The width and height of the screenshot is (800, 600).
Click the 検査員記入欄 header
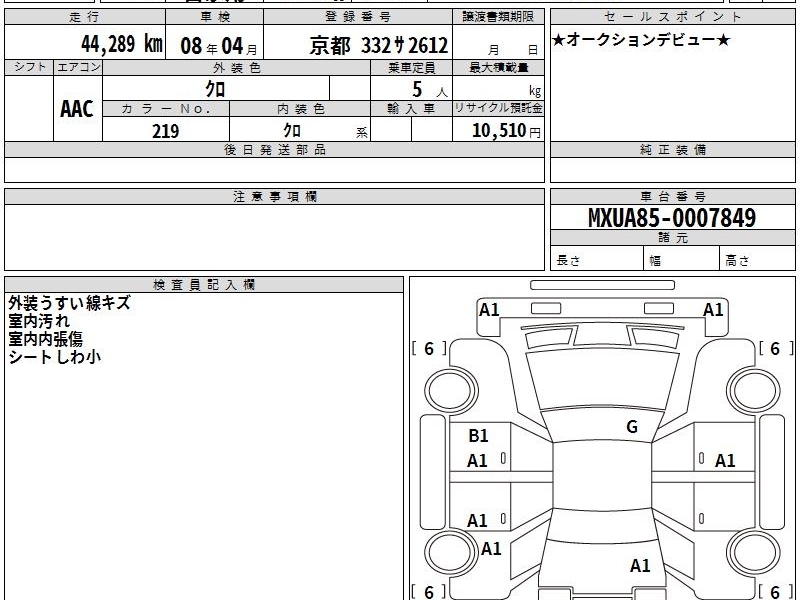(x=204, y=285)
